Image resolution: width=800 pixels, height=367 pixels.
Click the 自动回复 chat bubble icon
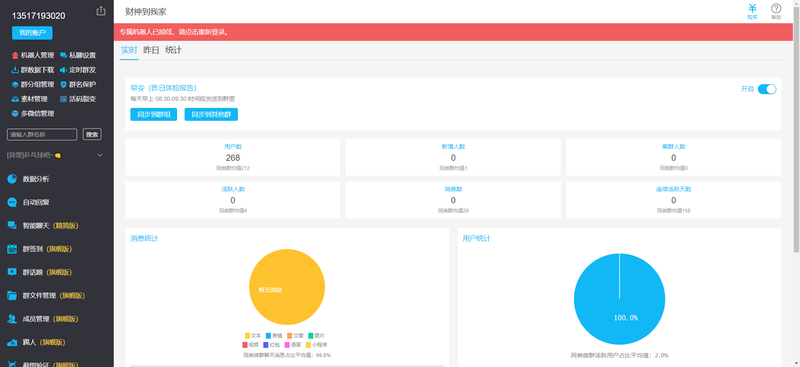coord(12,202)
